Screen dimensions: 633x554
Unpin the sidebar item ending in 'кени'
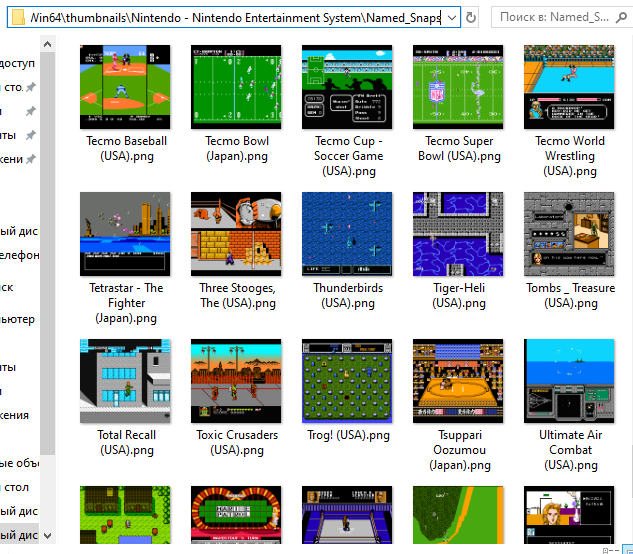pyautogui.click(x=31, y=159)
